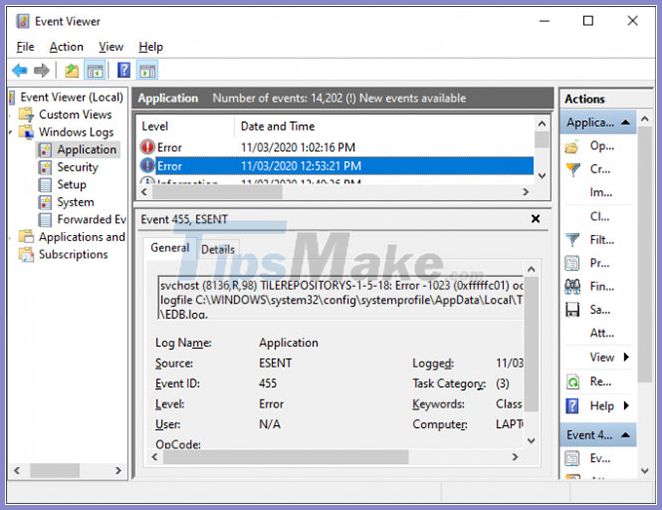
Task: Click the Event ID value 455
Action: coord(268,383)
